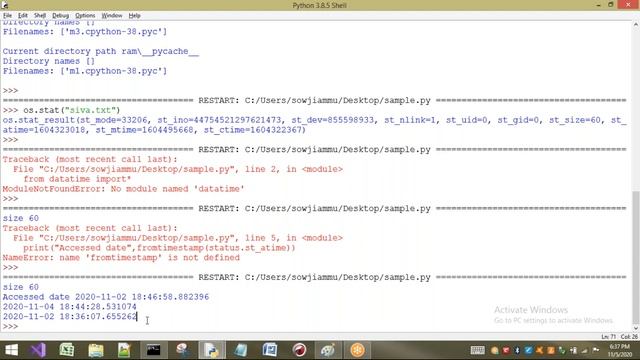Viewport: 640px width, 360px height.
Task: Open the Help menu
Action: pyautogui.click(x=134, y=16)
